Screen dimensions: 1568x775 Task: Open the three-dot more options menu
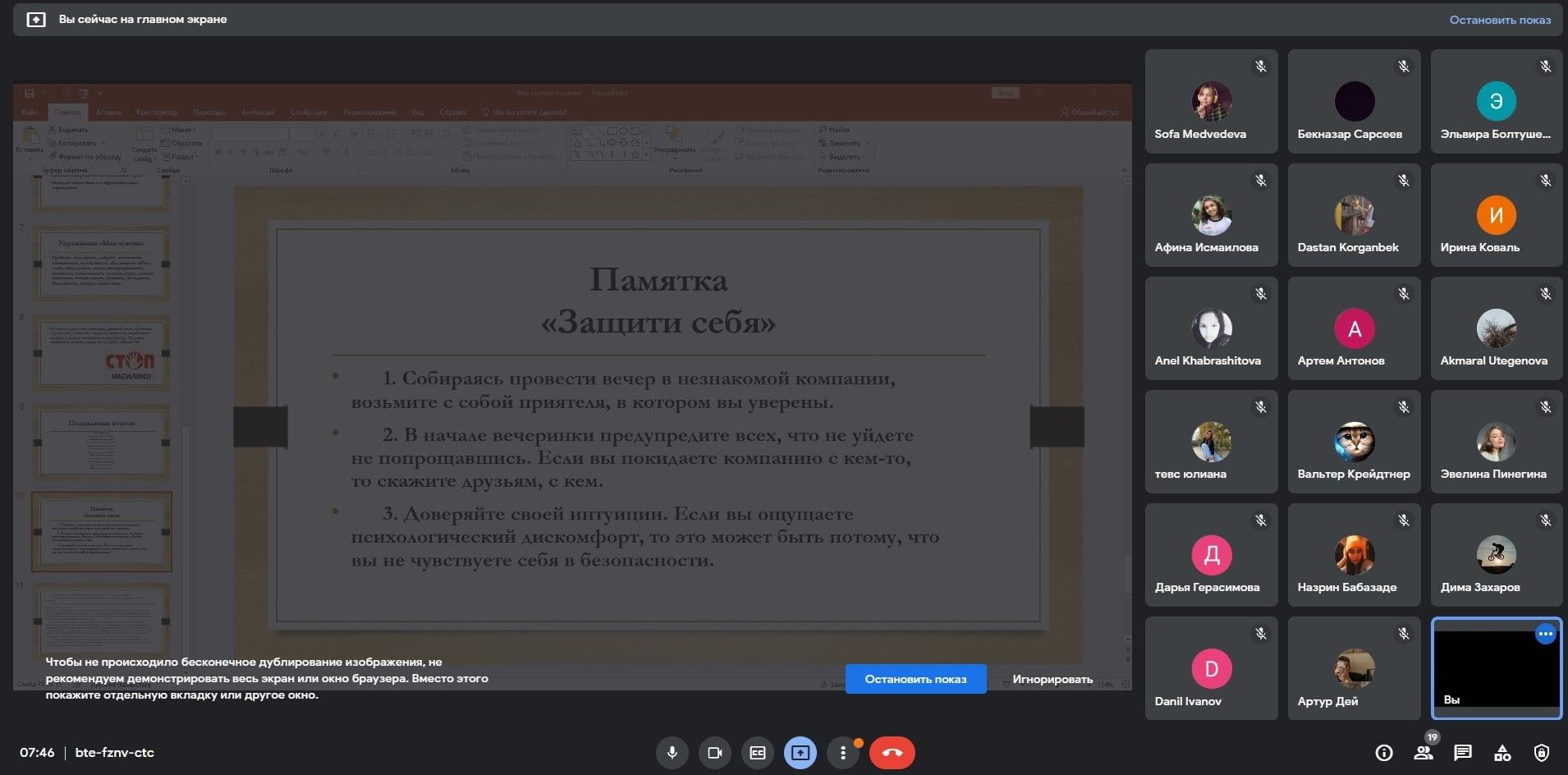click(x=842, y=753)
